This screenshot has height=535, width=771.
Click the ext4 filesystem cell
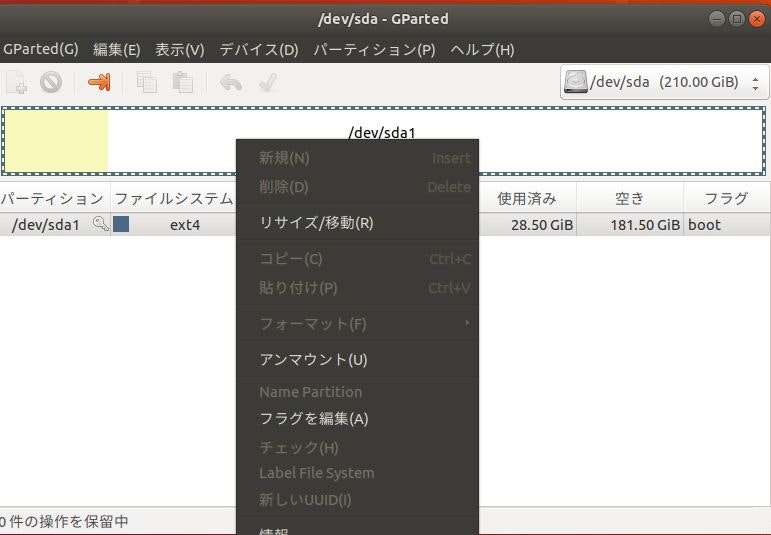pyautogui.click(x=185, y=225)
